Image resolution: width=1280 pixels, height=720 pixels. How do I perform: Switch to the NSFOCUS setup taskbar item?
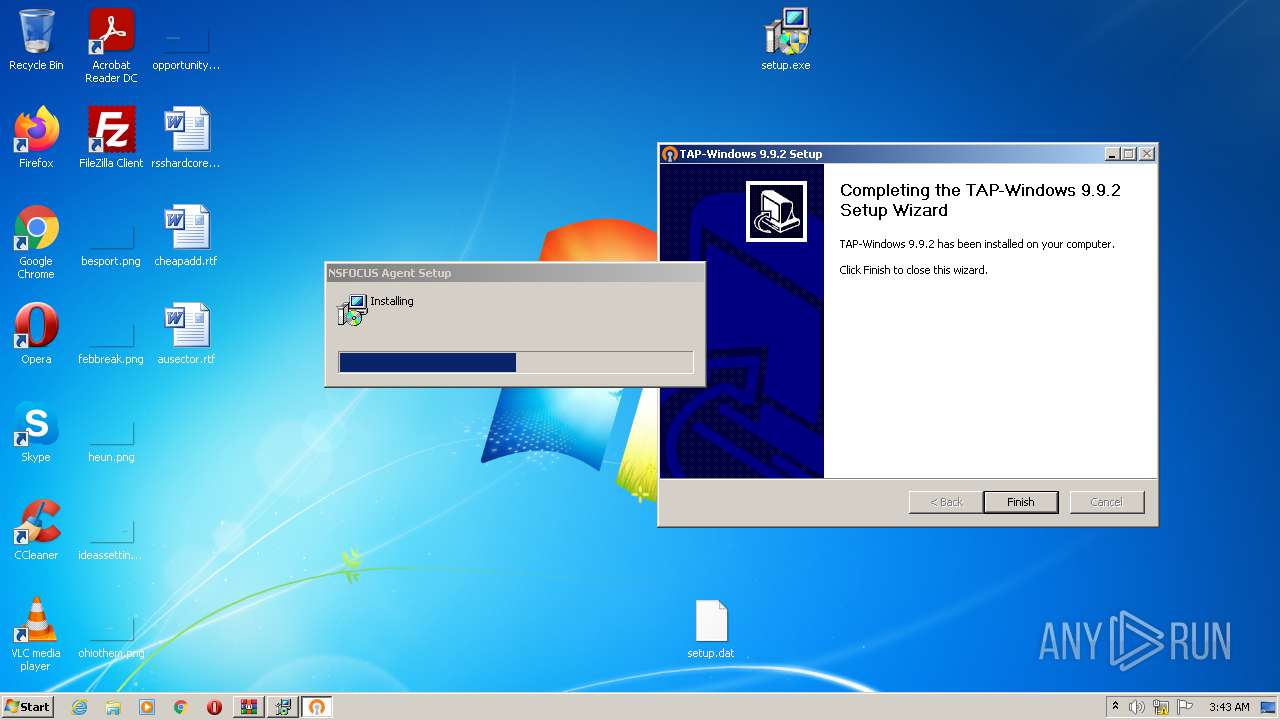(283, 707)
